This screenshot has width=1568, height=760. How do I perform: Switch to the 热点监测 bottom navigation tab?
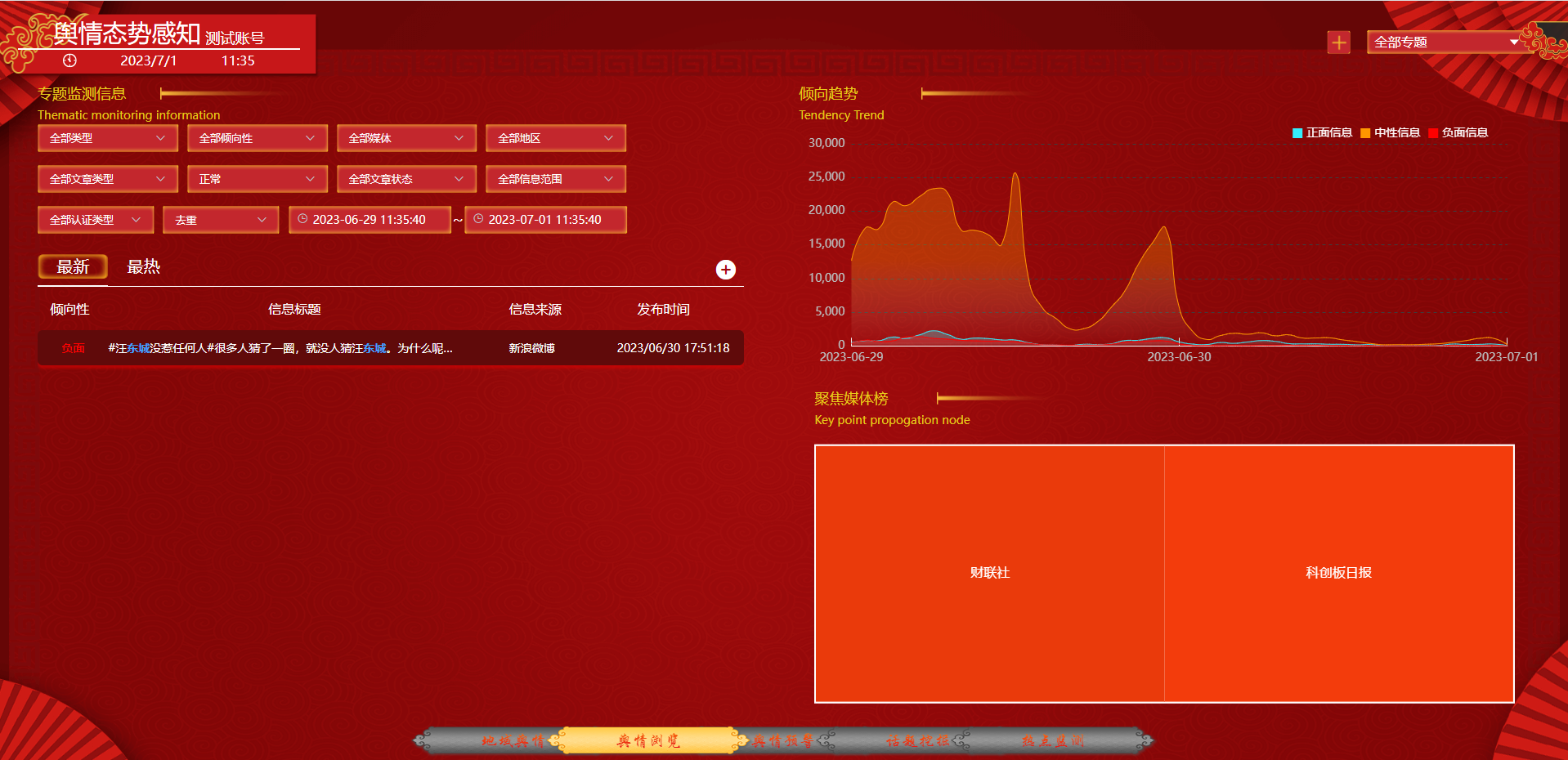pyautogui.click(x=1053, y=741)
